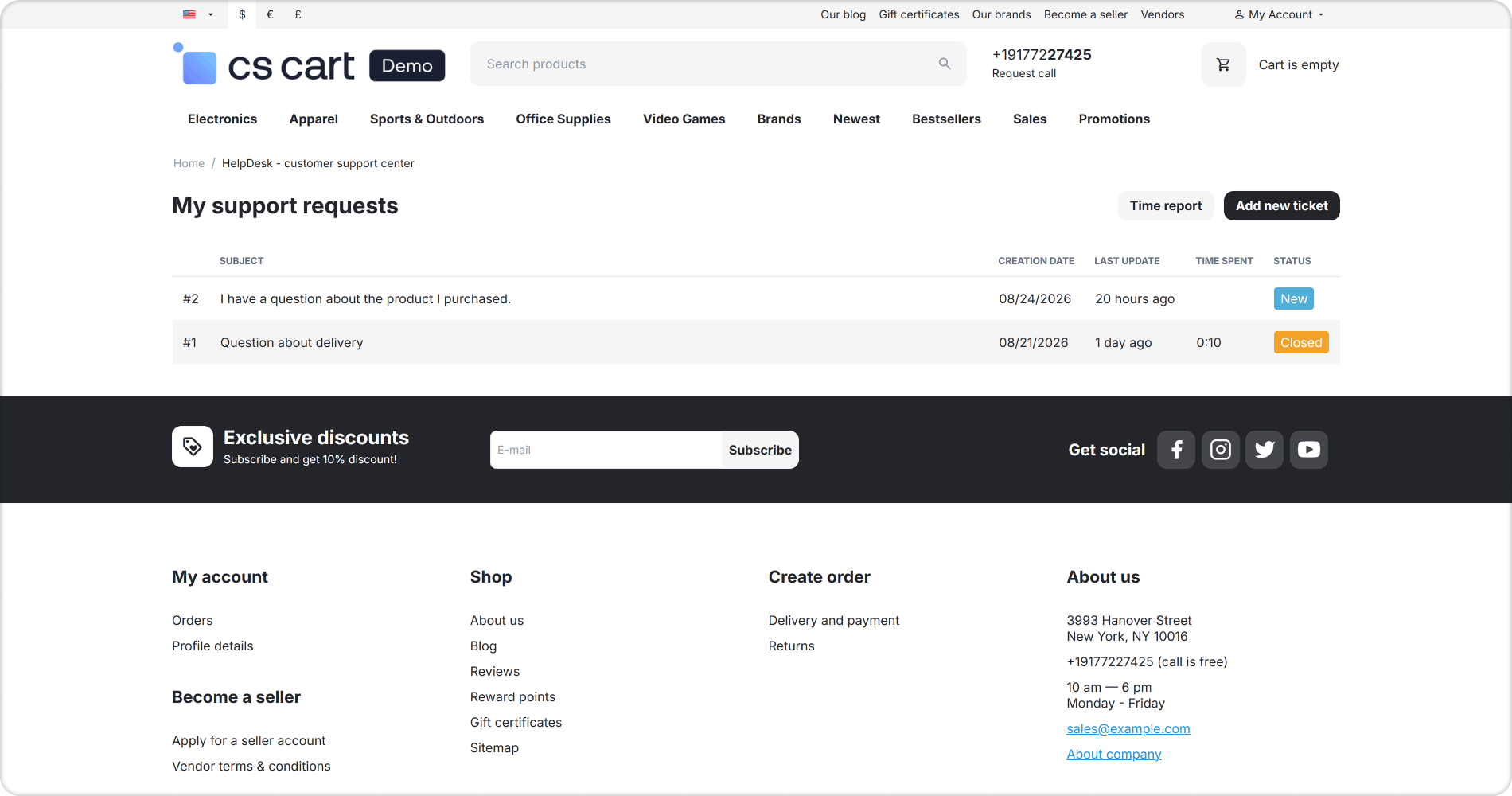This screenshot has height=796, width=1512.
Task: Click the Time report button
Action: (1166, 205)
